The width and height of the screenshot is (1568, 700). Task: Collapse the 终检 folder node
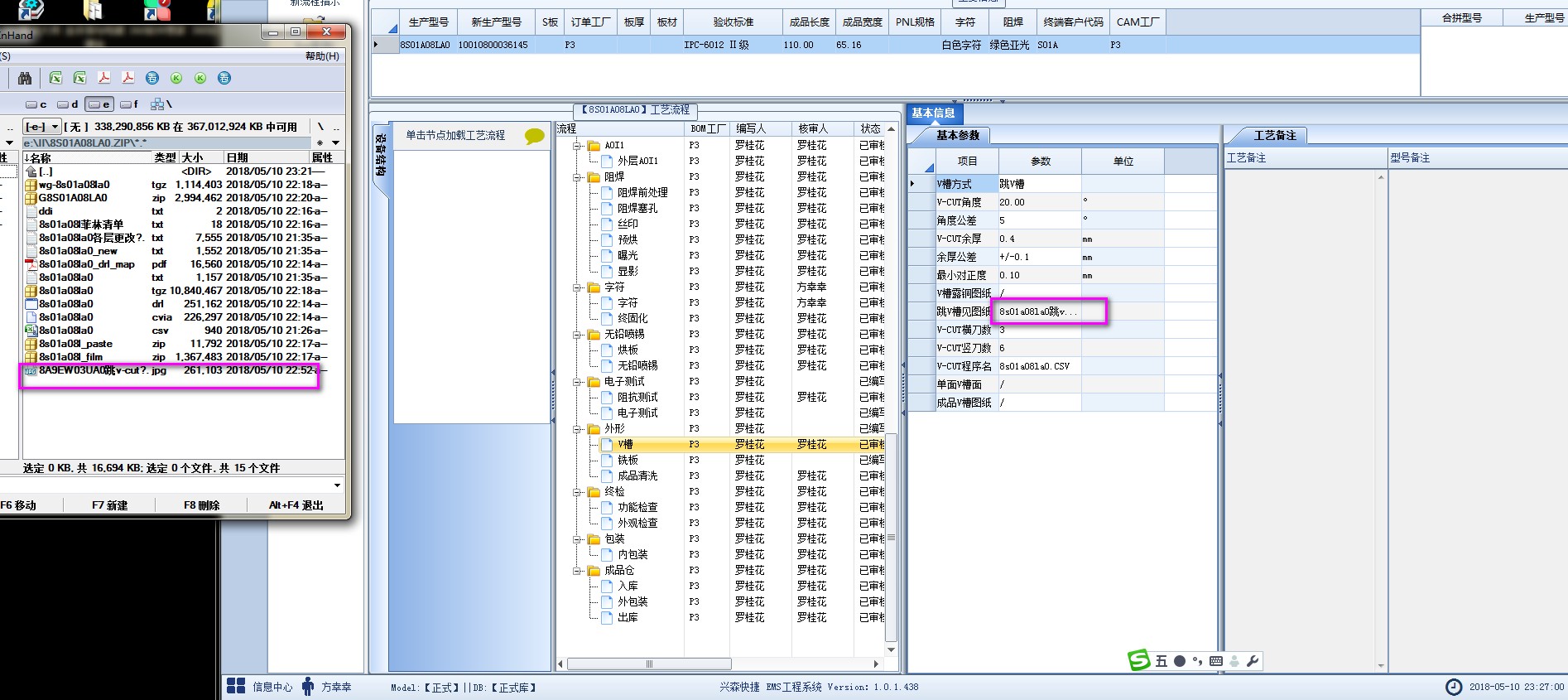click(577, 492)
